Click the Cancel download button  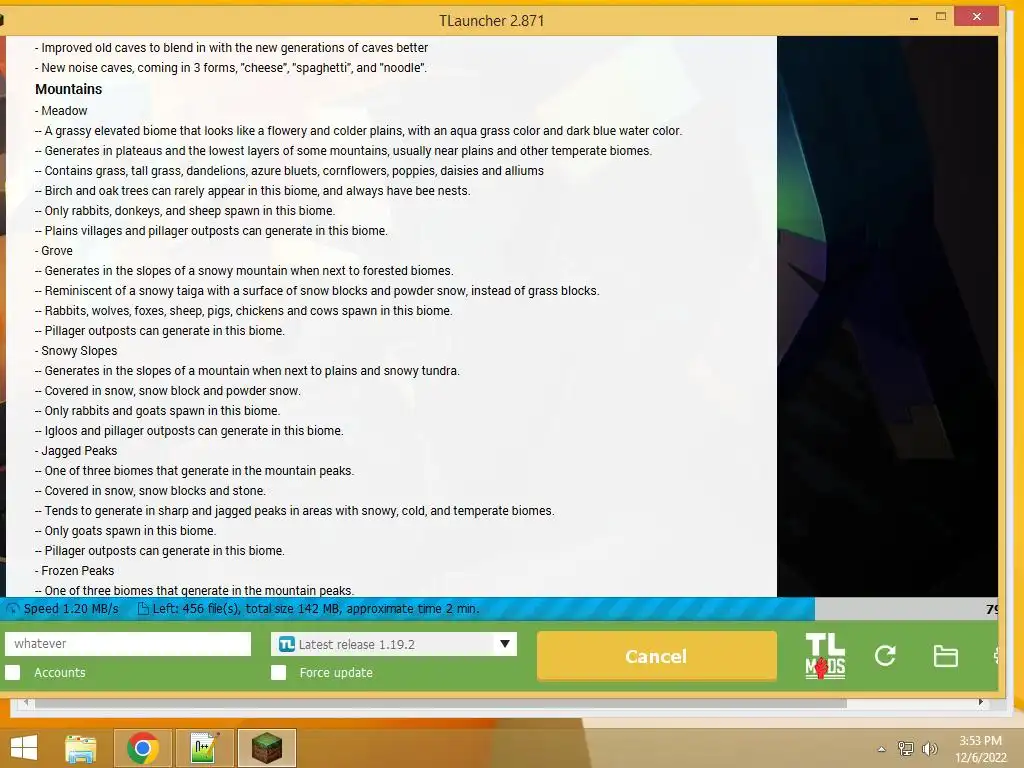[656, 656]
